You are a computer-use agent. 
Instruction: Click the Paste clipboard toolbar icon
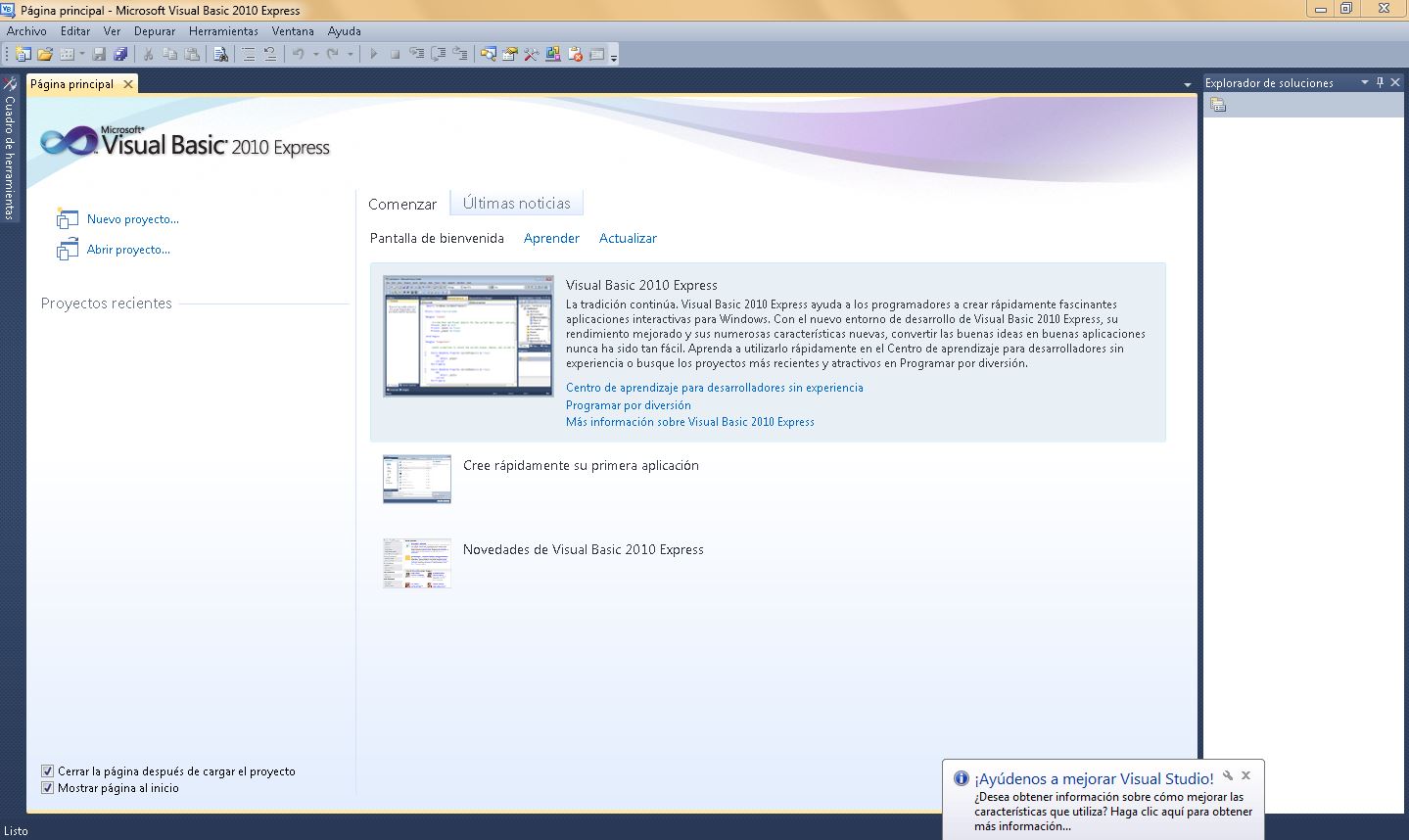tap(193, 55)
